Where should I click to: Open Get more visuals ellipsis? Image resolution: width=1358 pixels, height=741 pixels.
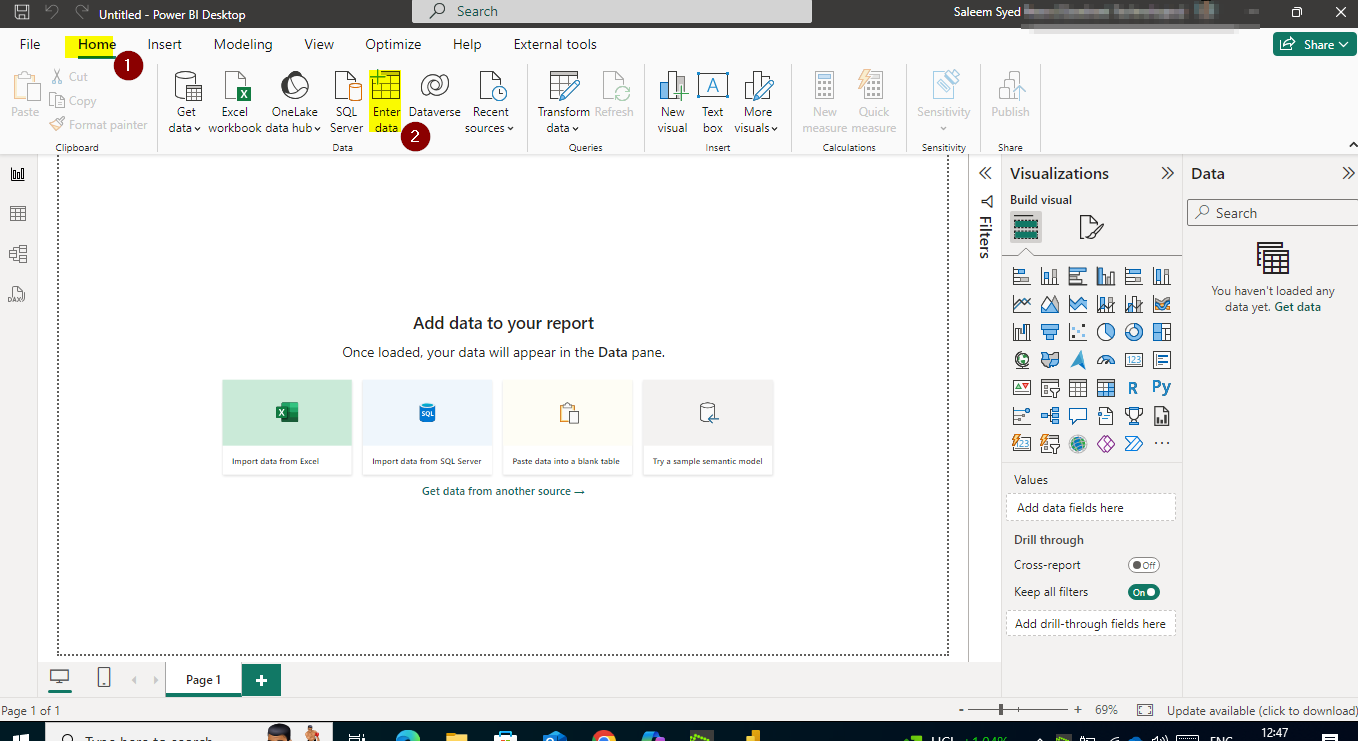pyautogui.click(x=1161, y=444)
